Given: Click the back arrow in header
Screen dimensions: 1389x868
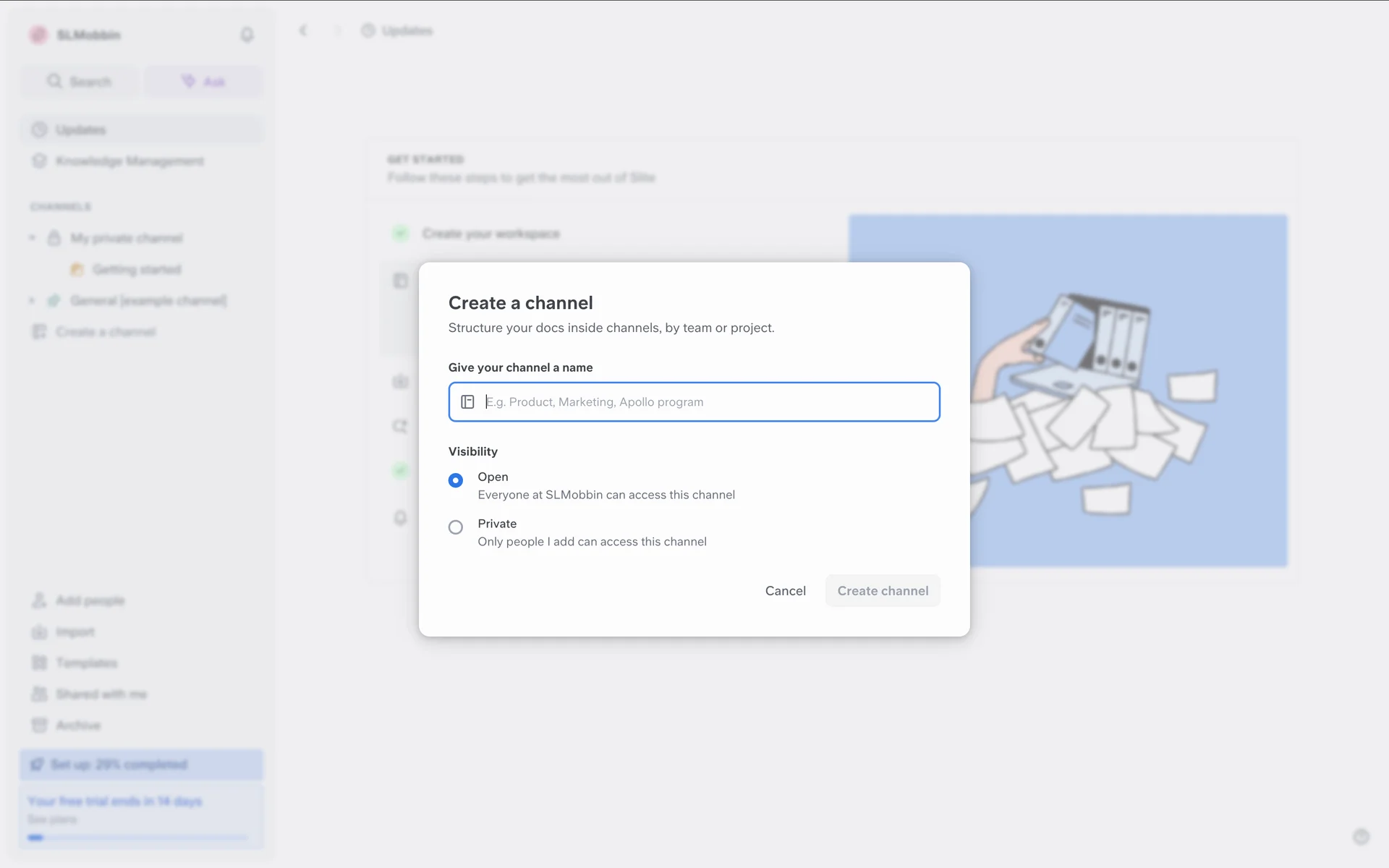Looking at the screenshot, I should 303,30.
